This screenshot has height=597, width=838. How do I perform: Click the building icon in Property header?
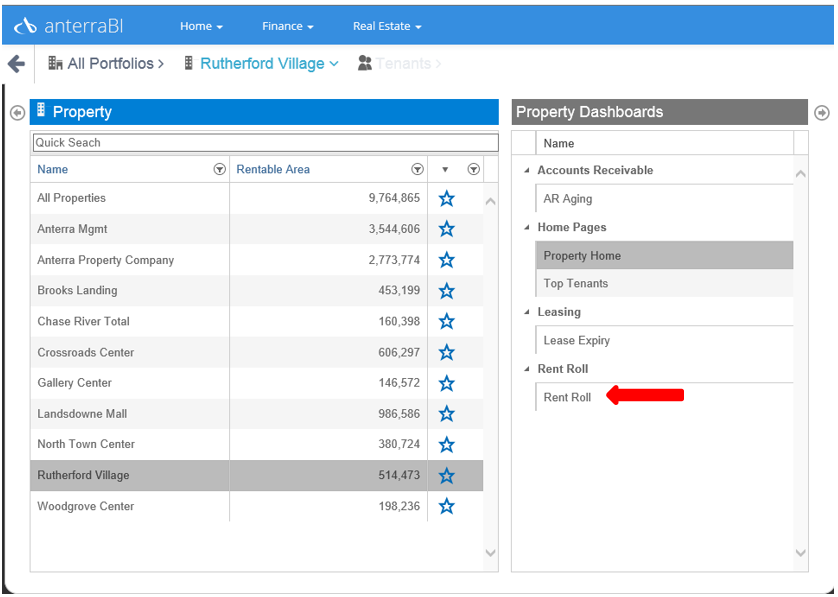pyautogui.click(x=41, y=110)
